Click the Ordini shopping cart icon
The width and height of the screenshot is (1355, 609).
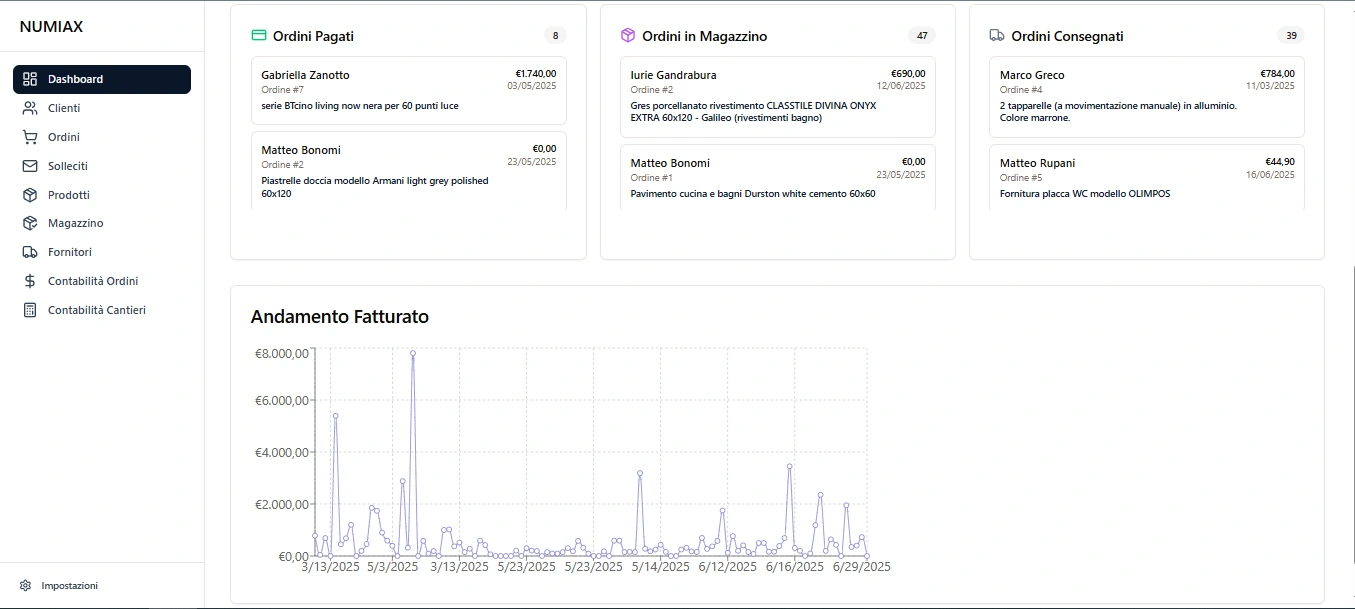30,137
